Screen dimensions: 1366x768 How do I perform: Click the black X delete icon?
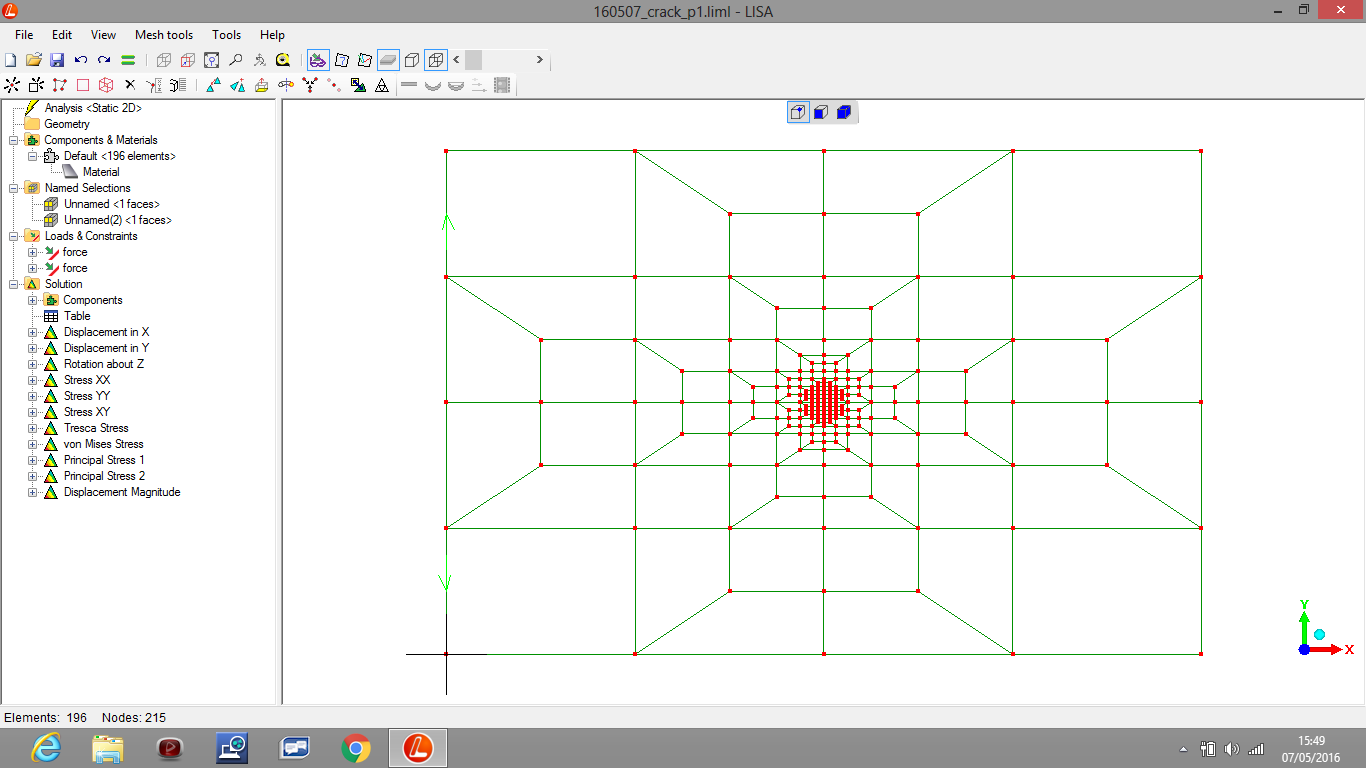[x=129, y=85]
